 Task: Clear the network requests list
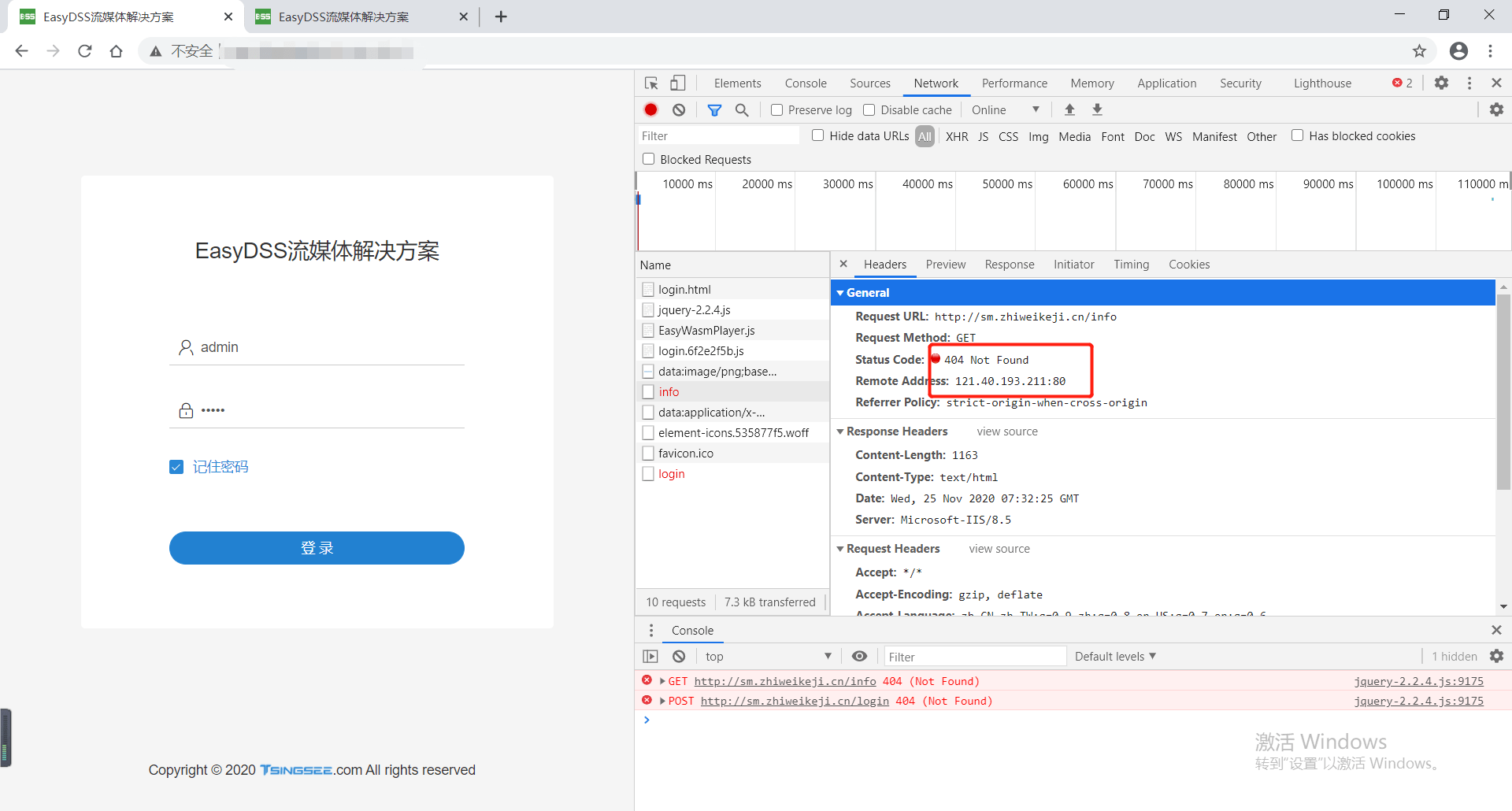pos(679,109)
